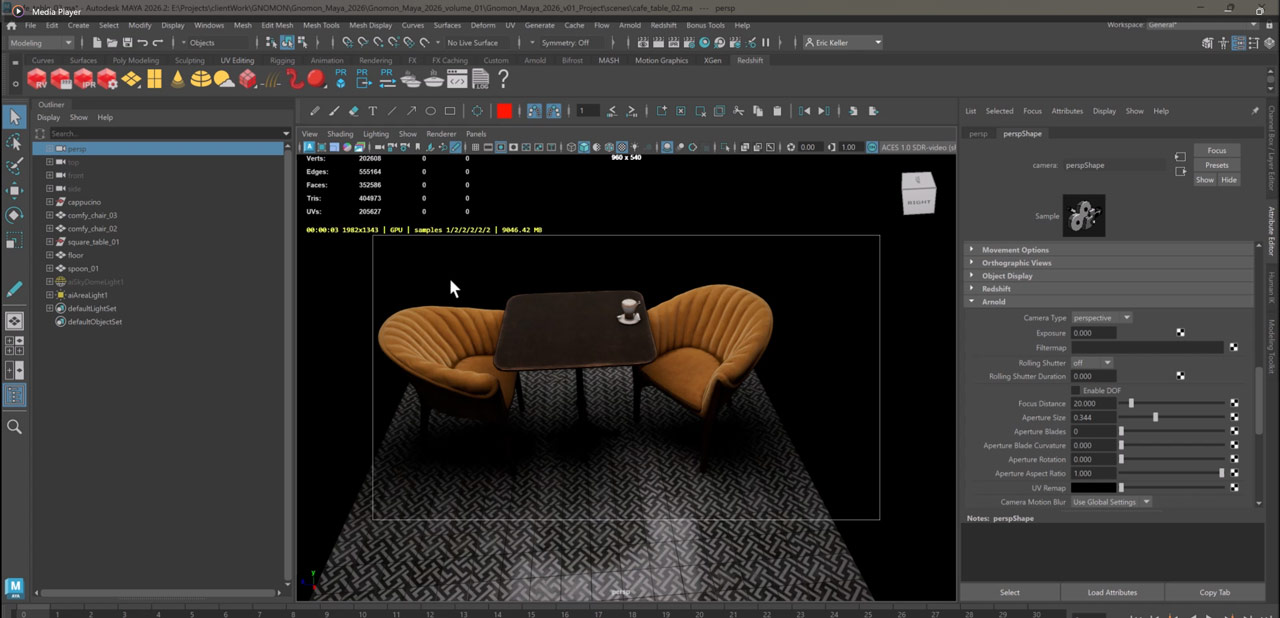1280x618 pixels.
Task: Adjust the Aperture Size slider
Action: pos(1155,418)
